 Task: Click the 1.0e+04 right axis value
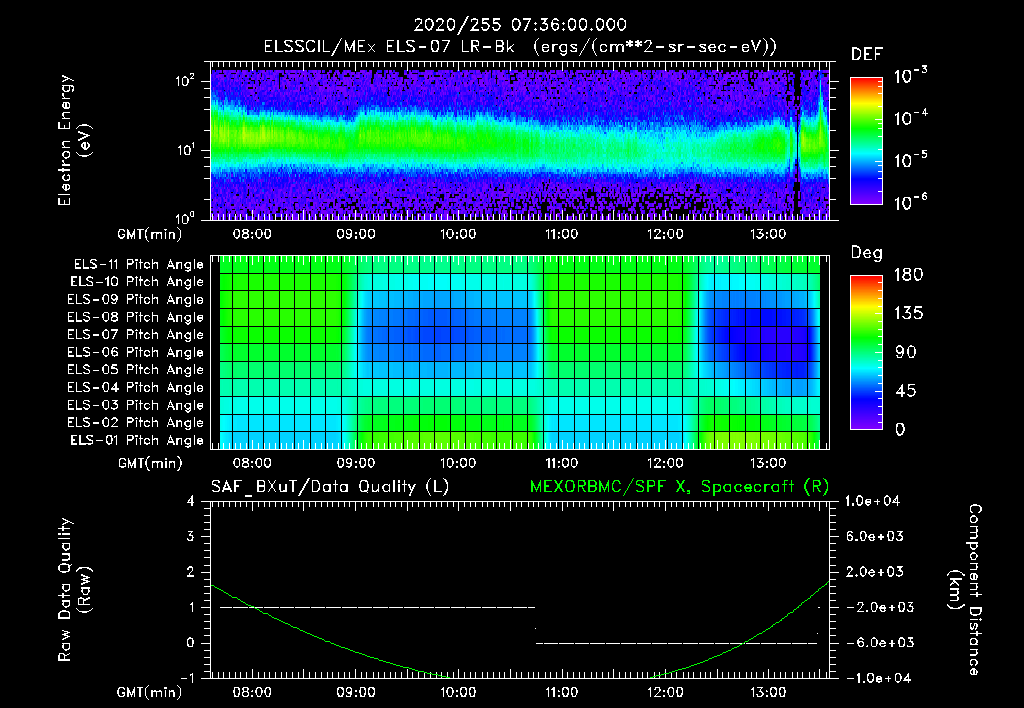pyautogui.click(x=872, y=501)
